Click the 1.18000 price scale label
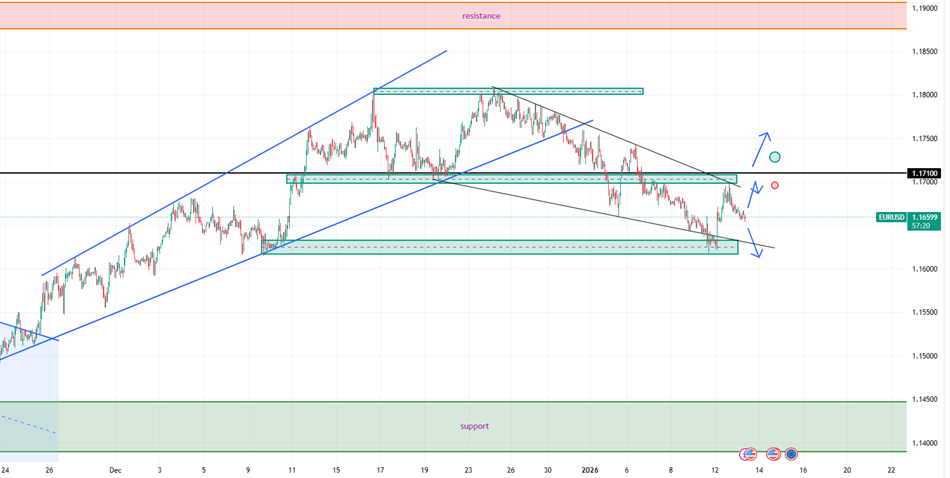950x478 pixels. [925, 95]
